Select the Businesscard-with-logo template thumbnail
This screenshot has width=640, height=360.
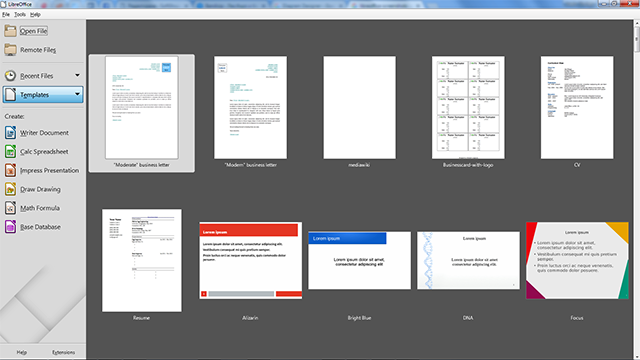(x=468, y=107)
